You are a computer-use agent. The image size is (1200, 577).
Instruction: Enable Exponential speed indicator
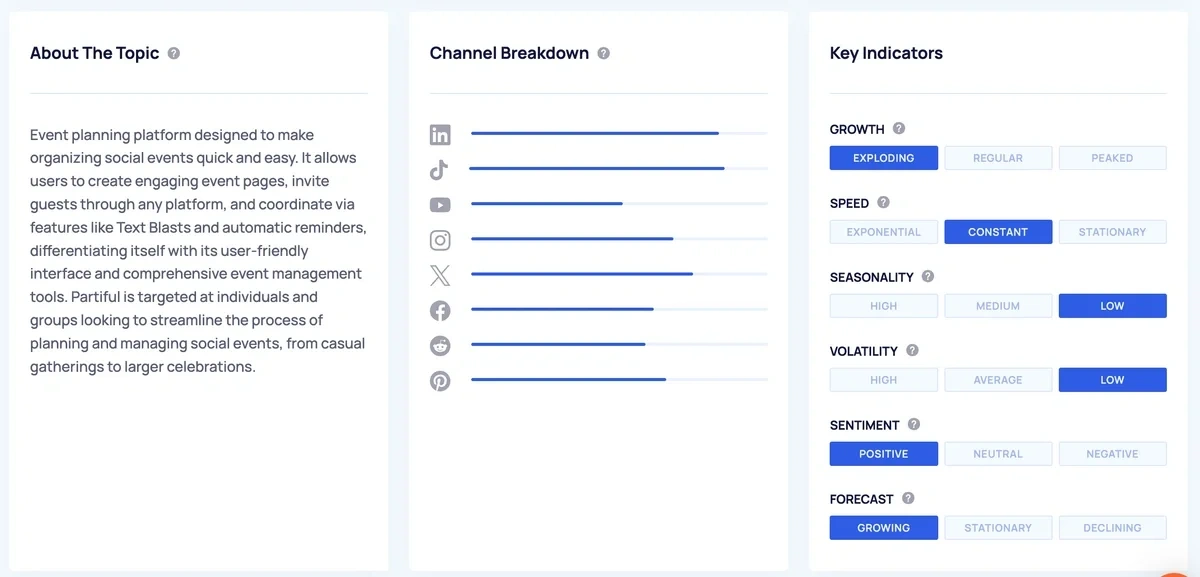(x=883, y=231)
